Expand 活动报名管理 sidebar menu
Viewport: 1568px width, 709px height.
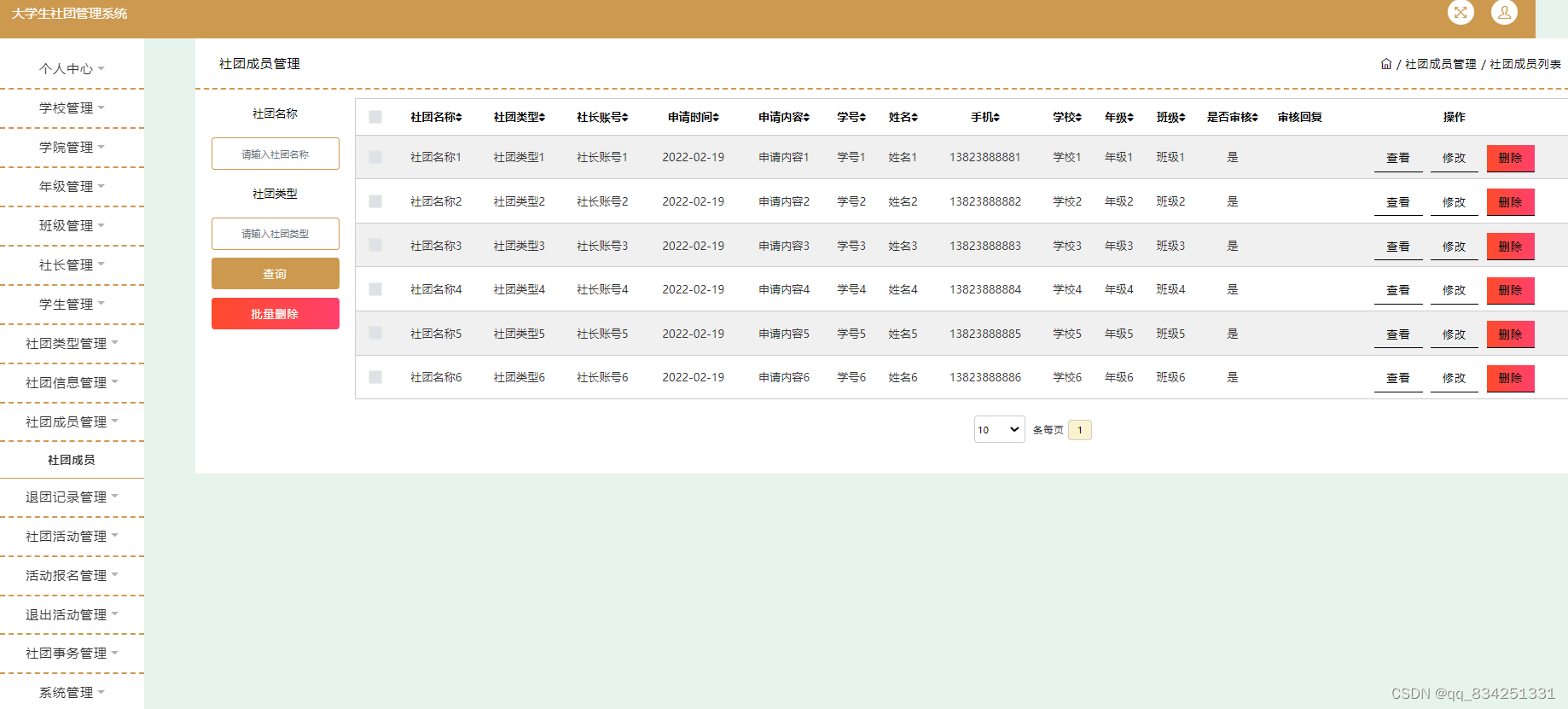(x=72, y=575)
